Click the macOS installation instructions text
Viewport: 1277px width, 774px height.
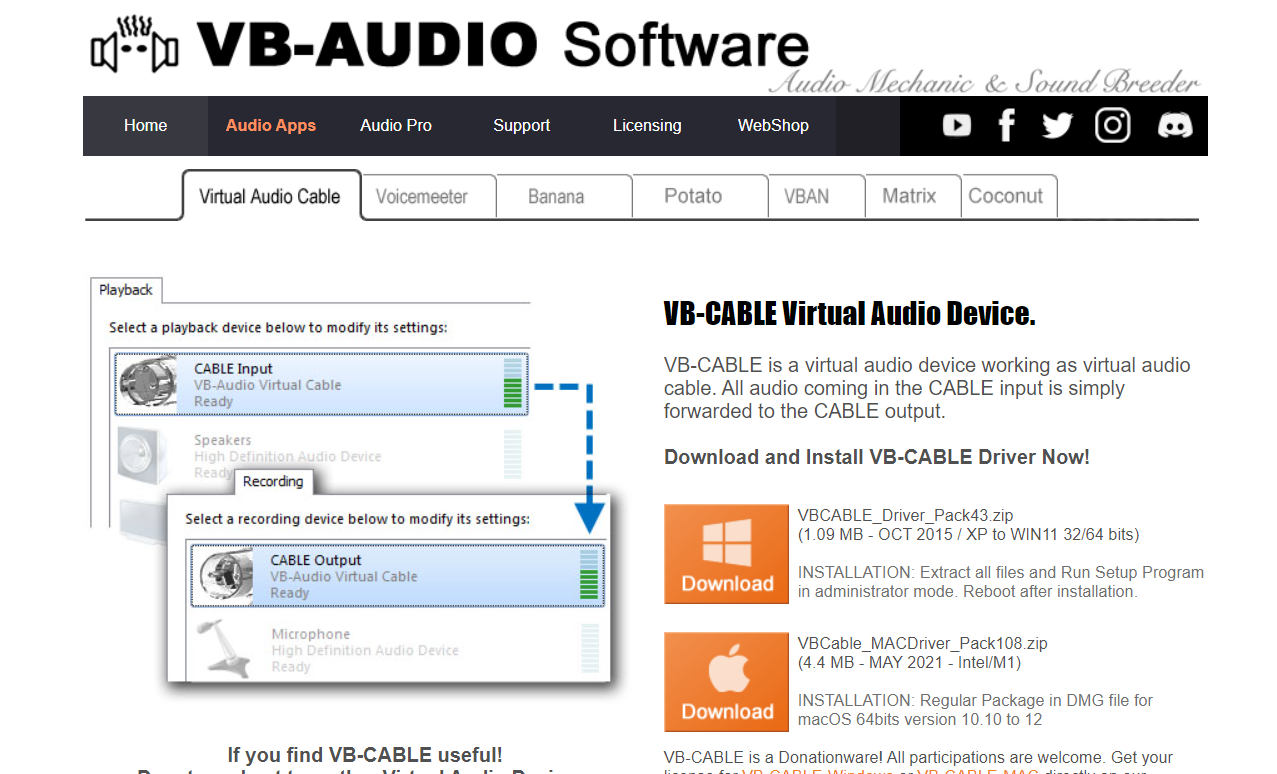[975, 710]
